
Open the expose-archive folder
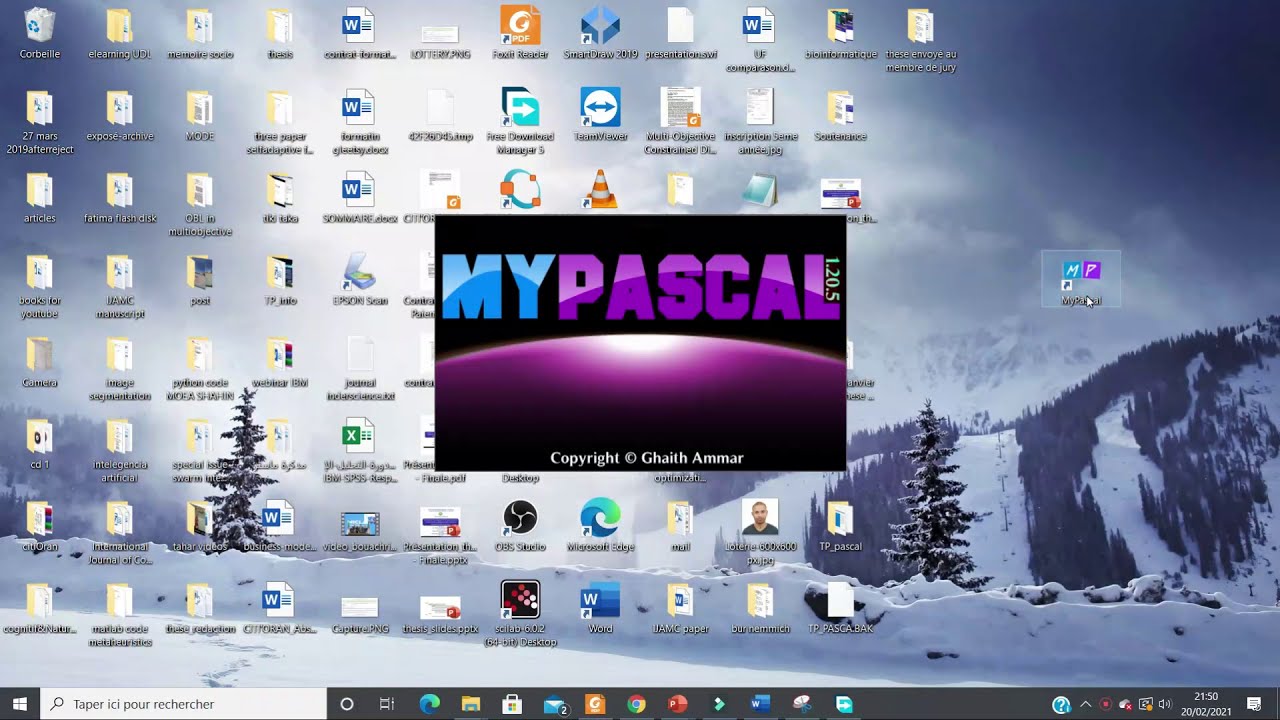pos(120,115)
